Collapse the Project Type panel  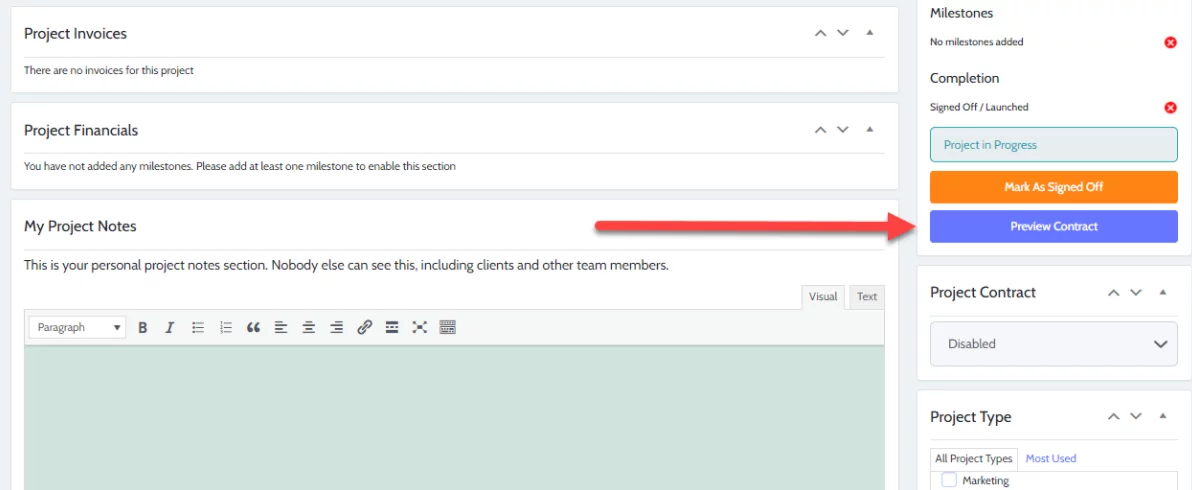[x=1163, y=416]
